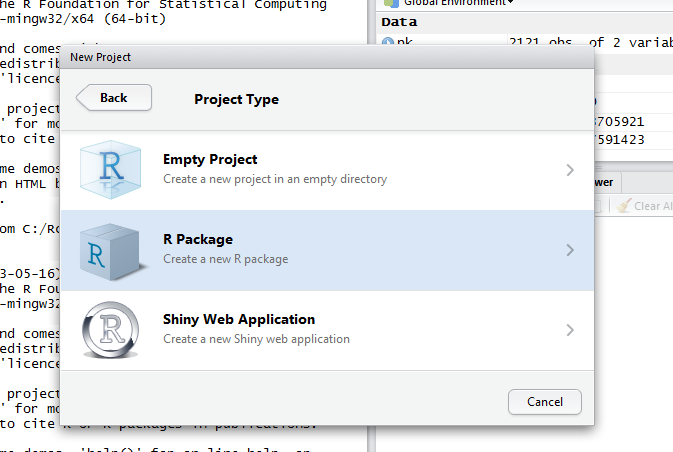The width and height of the screenshot is (673, 452).
Task: Expand the pk data object icon
Action: point(388,42)
